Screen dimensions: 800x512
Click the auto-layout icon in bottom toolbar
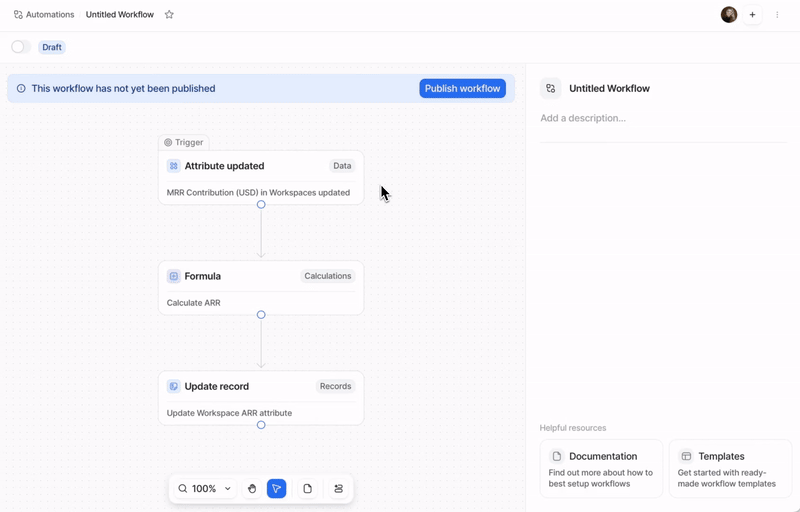(338, 489)
